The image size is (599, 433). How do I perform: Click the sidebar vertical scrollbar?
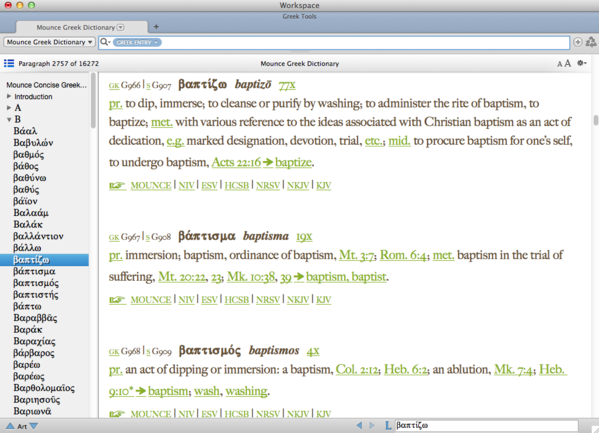(x=94, y=101)
